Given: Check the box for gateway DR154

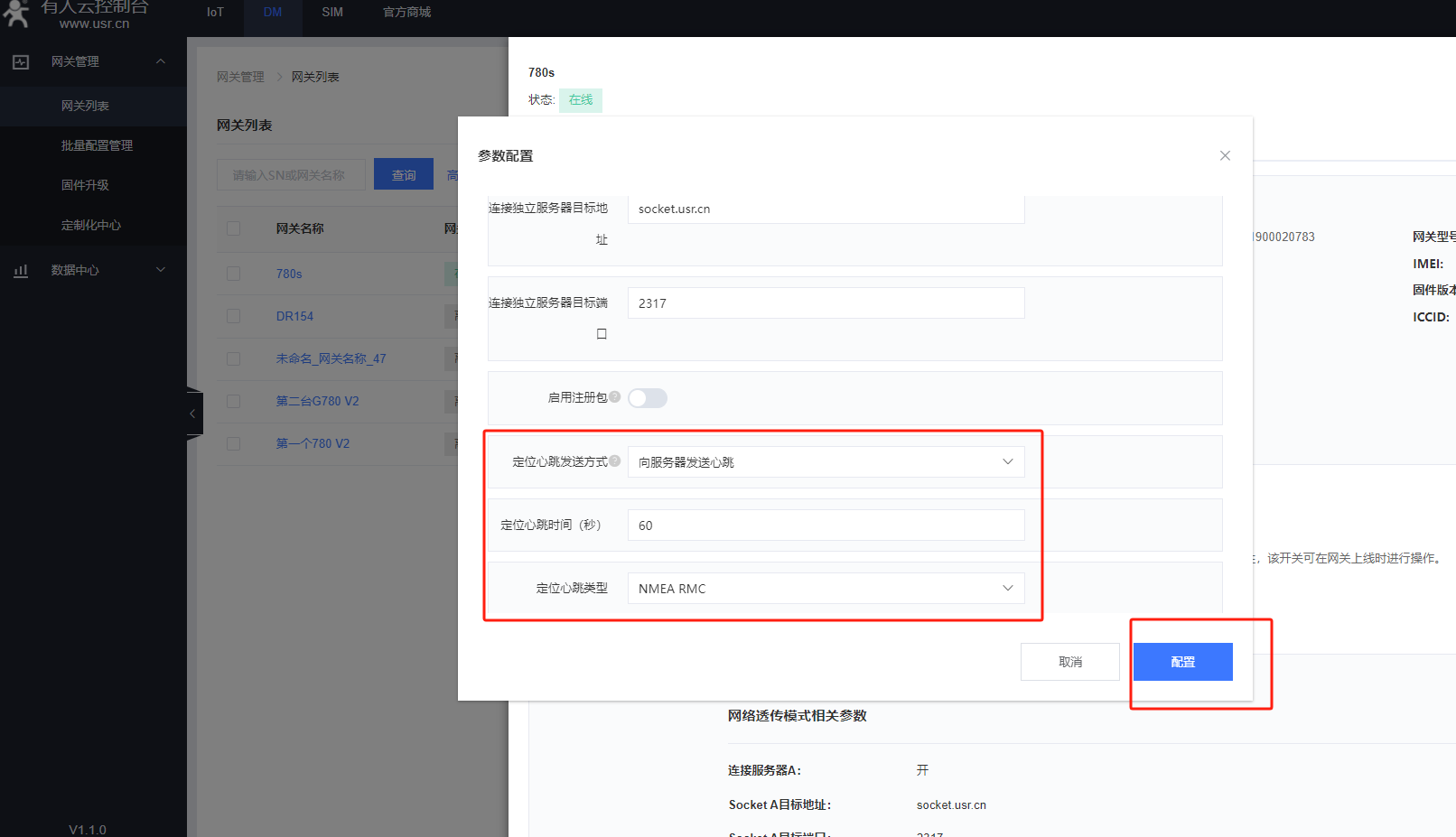Looking at the screenshot, I should tap(234, 316).
